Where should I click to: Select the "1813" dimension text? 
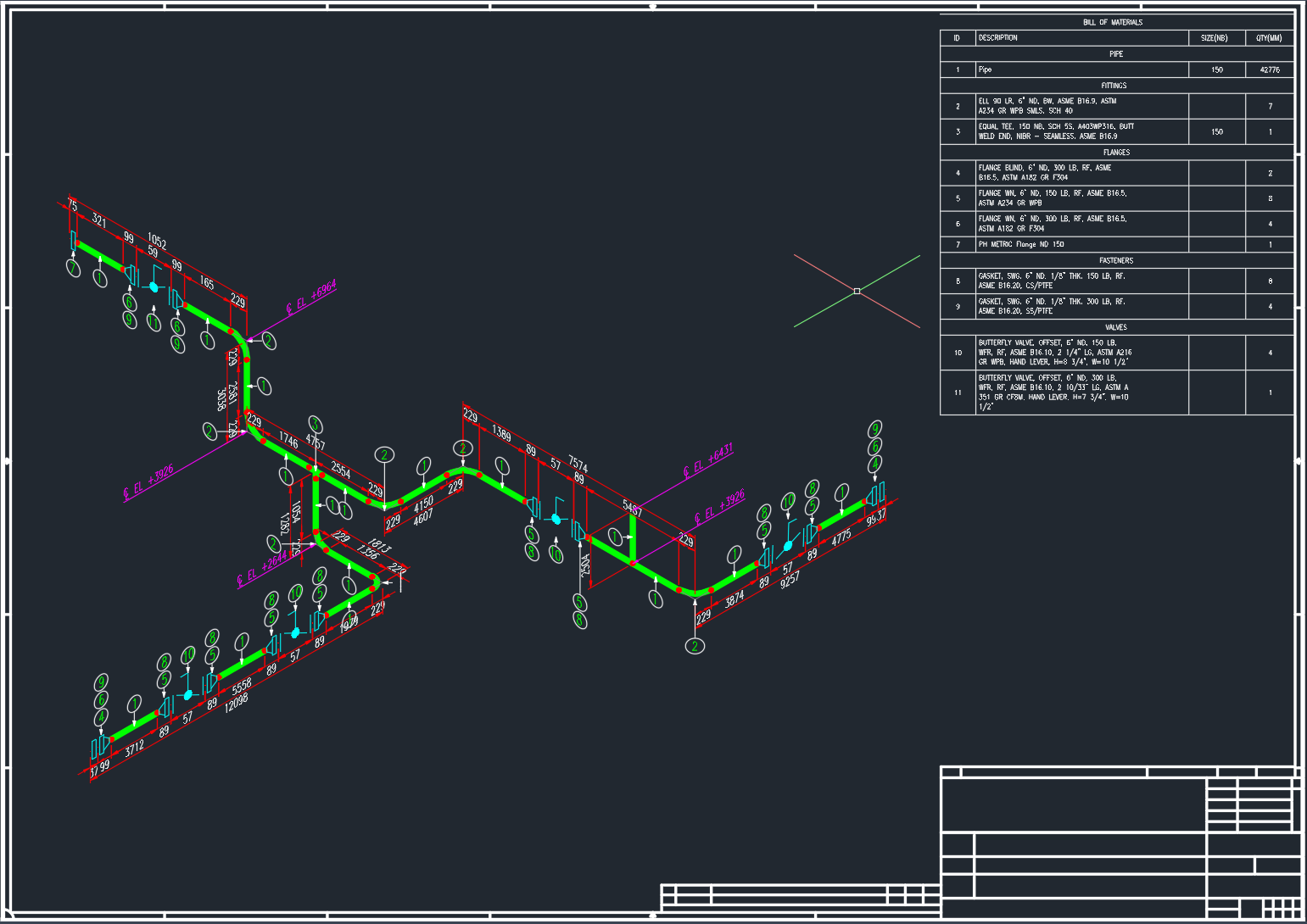coord(379,546)
